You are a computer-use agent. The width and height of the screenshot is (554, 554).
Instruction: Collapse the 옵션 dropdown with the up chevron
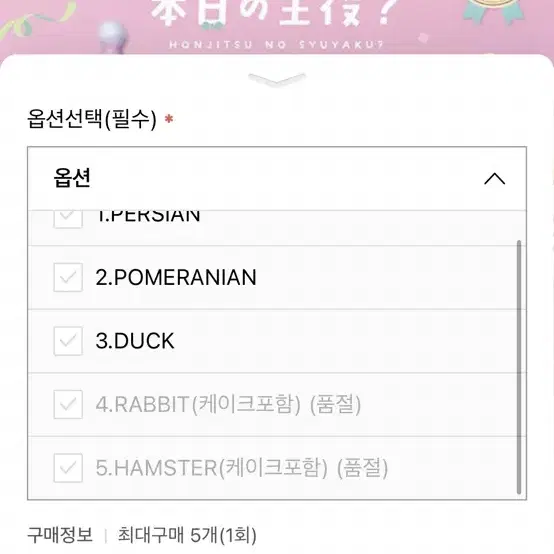click(x=494, y=179)
